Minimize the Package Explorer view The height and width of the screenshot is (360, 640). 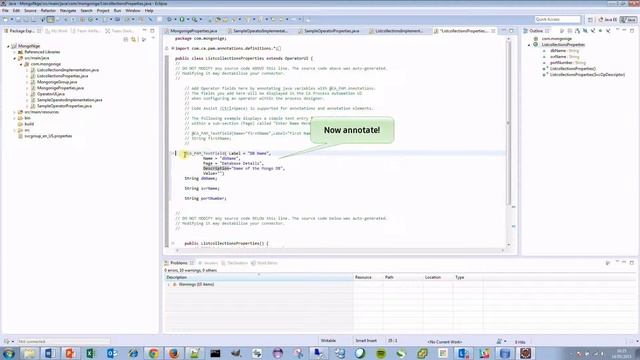144,31
